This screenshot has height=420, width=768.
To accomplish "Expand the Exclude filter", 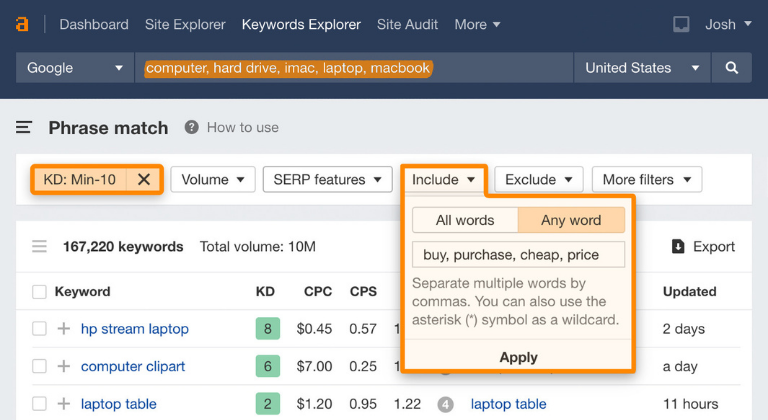I will click(539, 179).
